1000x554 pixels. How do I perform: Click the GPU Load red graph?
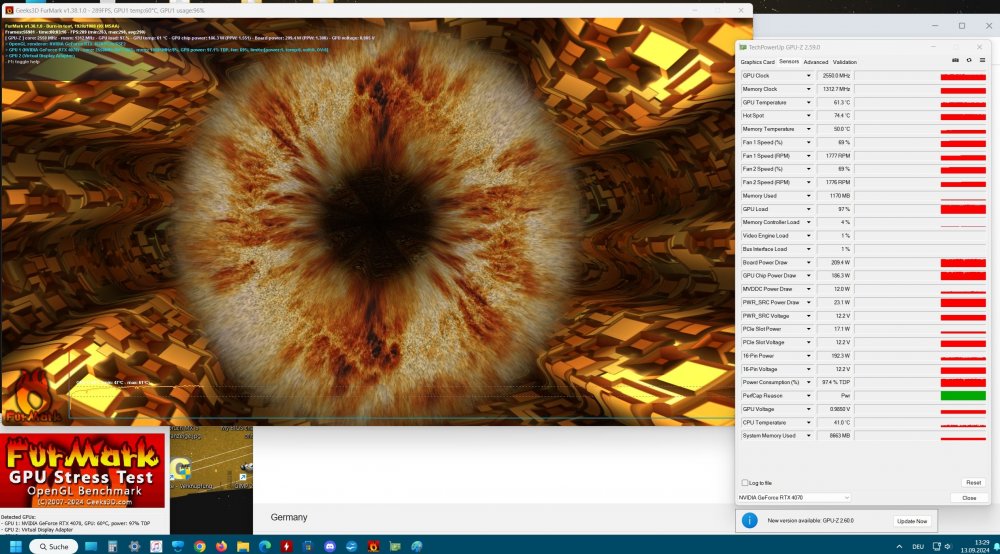pos(963,209)
